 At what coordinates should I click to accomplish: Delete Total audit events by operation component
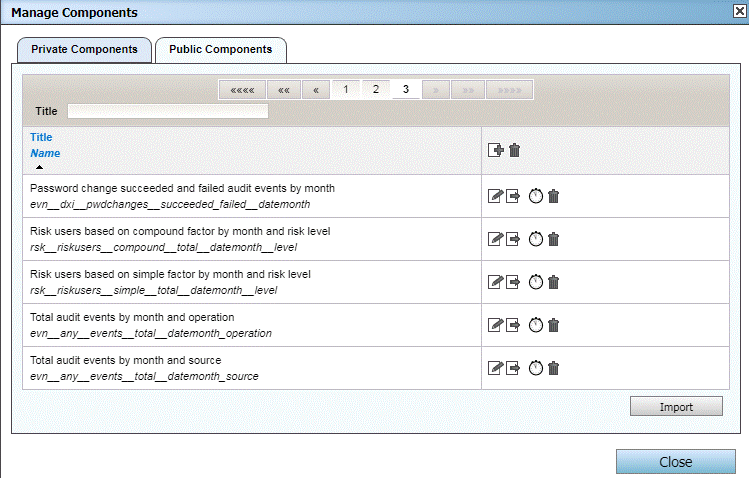point(553,325)
